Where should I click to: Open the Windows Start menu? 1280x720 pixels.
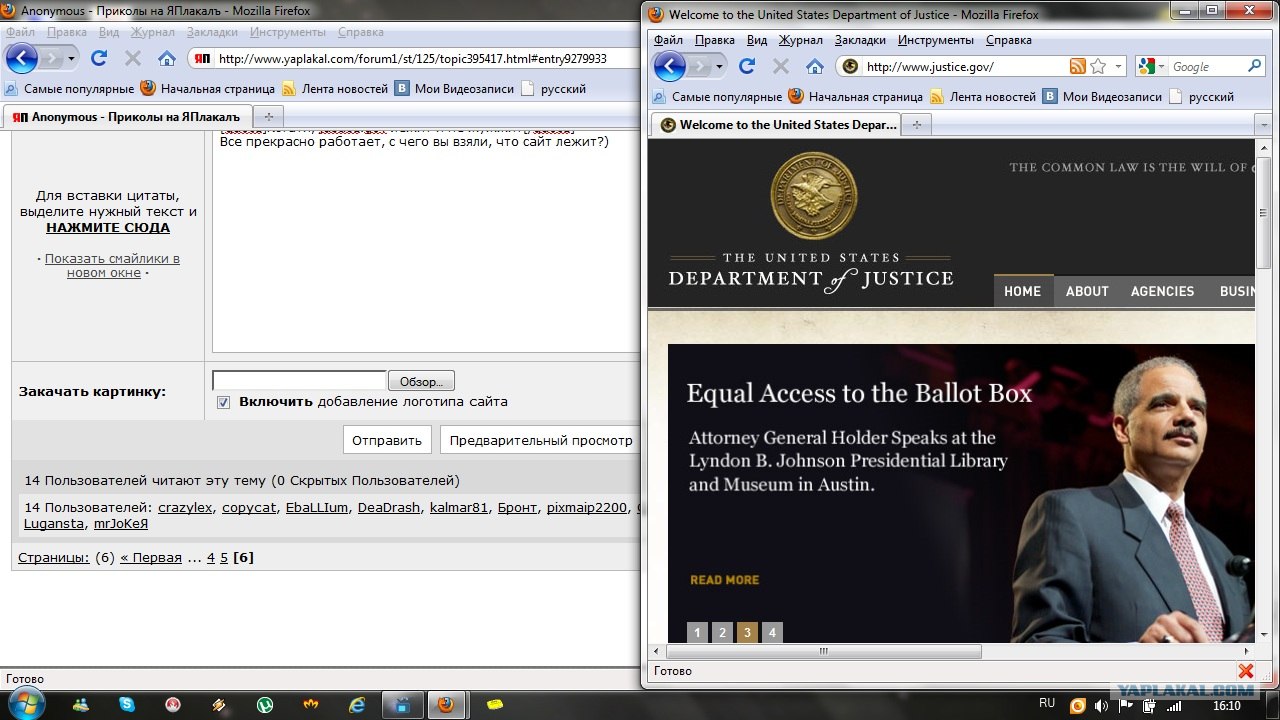[x=24, y=704]
